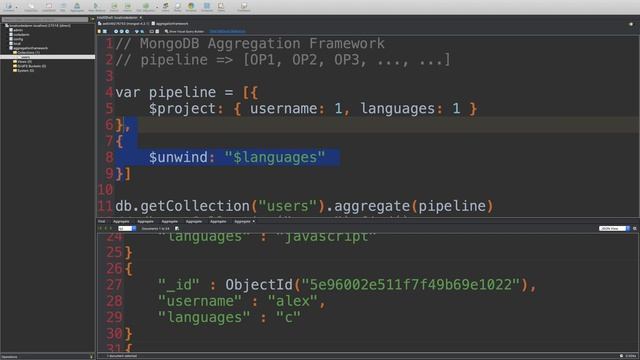Open the Users manager toolbar icon
Viewport: 640px width, 360px height.
pyautogui.click(x=165, y=7)
